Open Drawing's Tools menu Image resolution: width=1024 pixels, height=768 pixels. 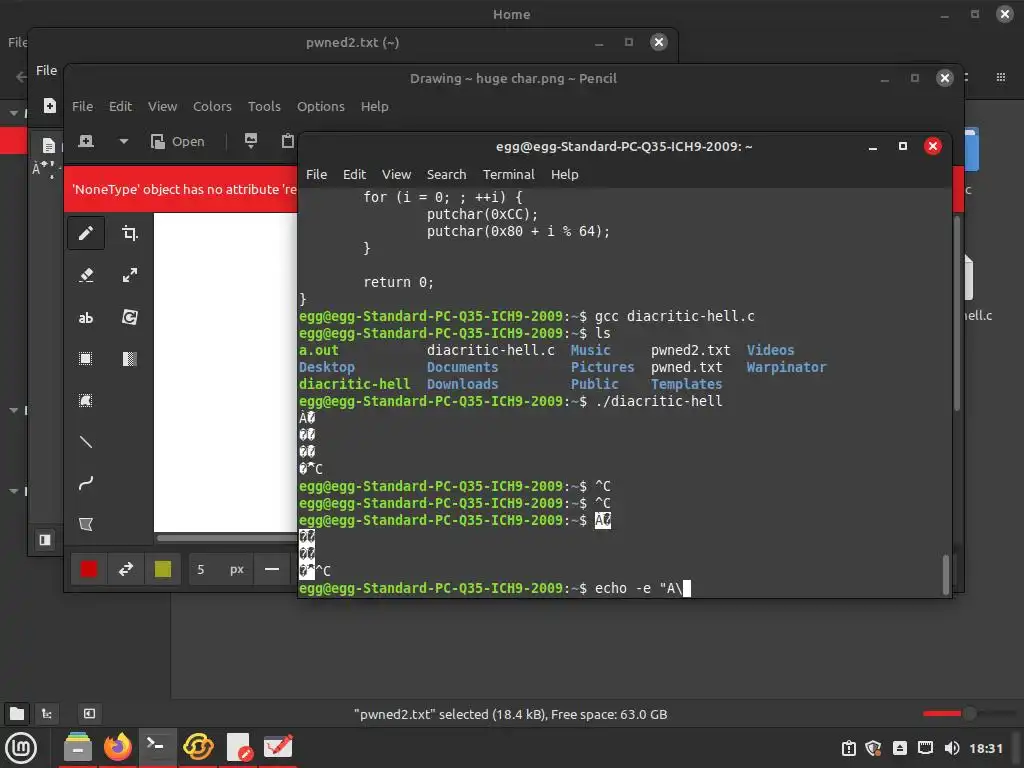click(264, 106)
